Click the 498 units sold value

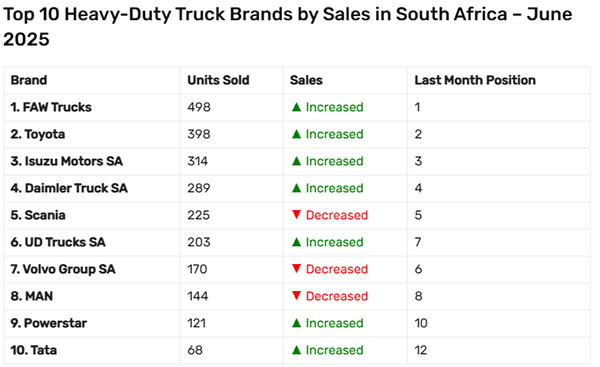coord(199,107)
